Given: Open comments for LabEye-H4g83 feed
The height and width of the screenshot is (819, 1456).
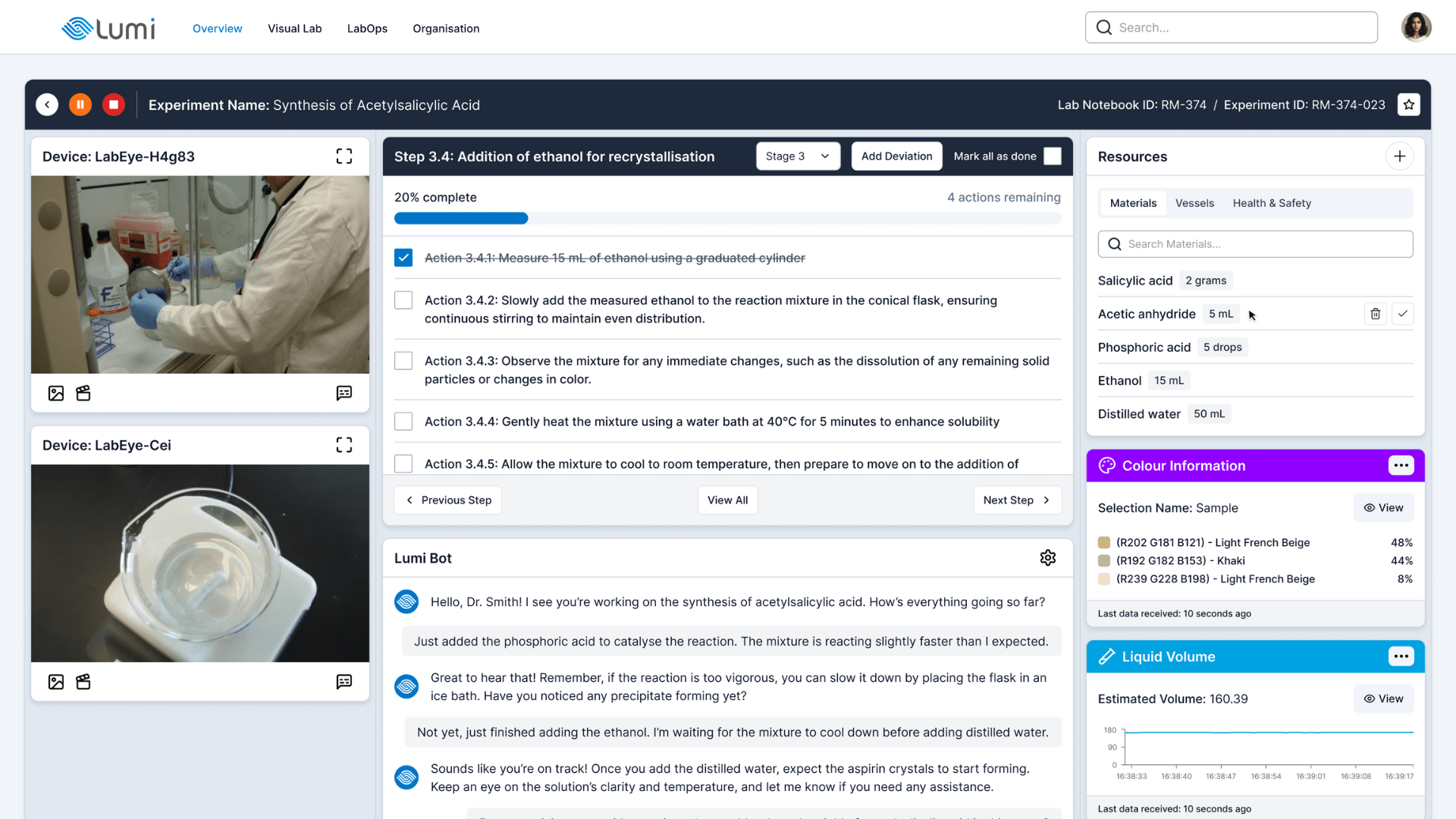Looking at the screenshot, I should click(344, 393).
